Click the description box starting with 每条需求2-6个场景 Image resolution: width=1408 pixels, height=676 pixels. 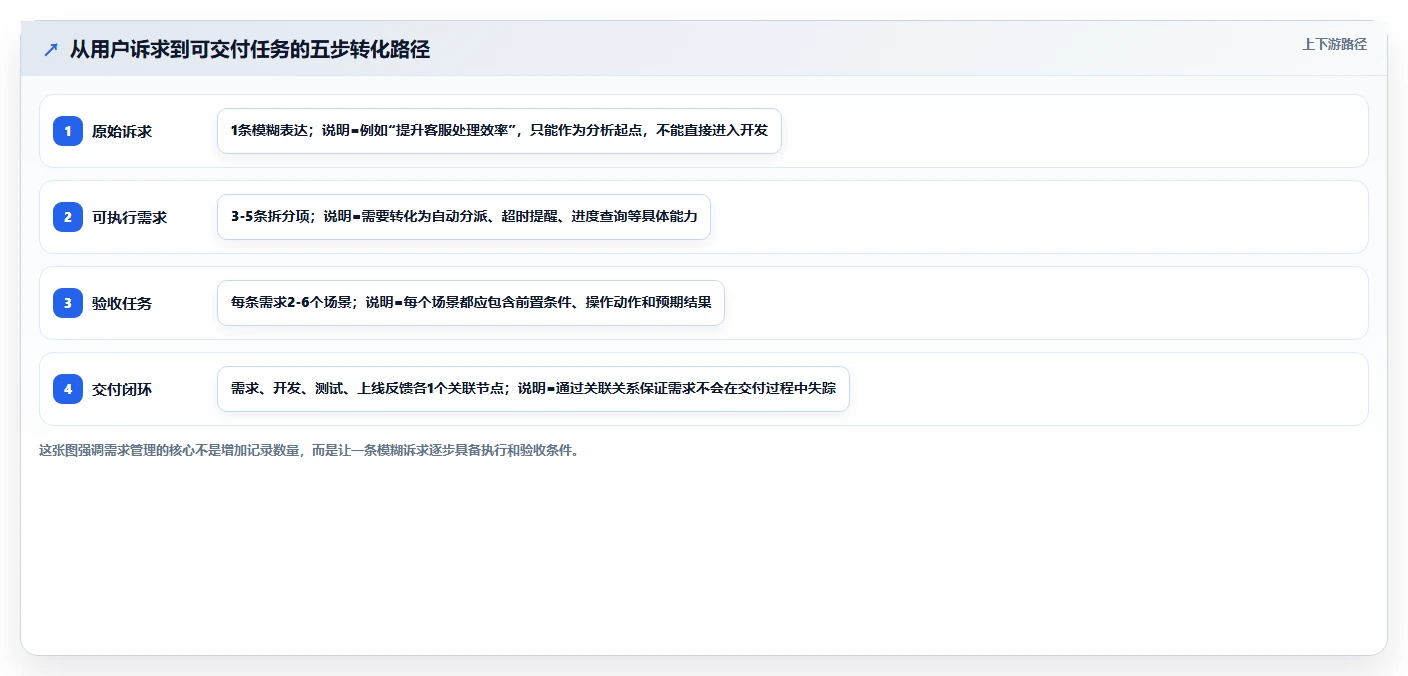pyautogui.click(x=471, y=303)
